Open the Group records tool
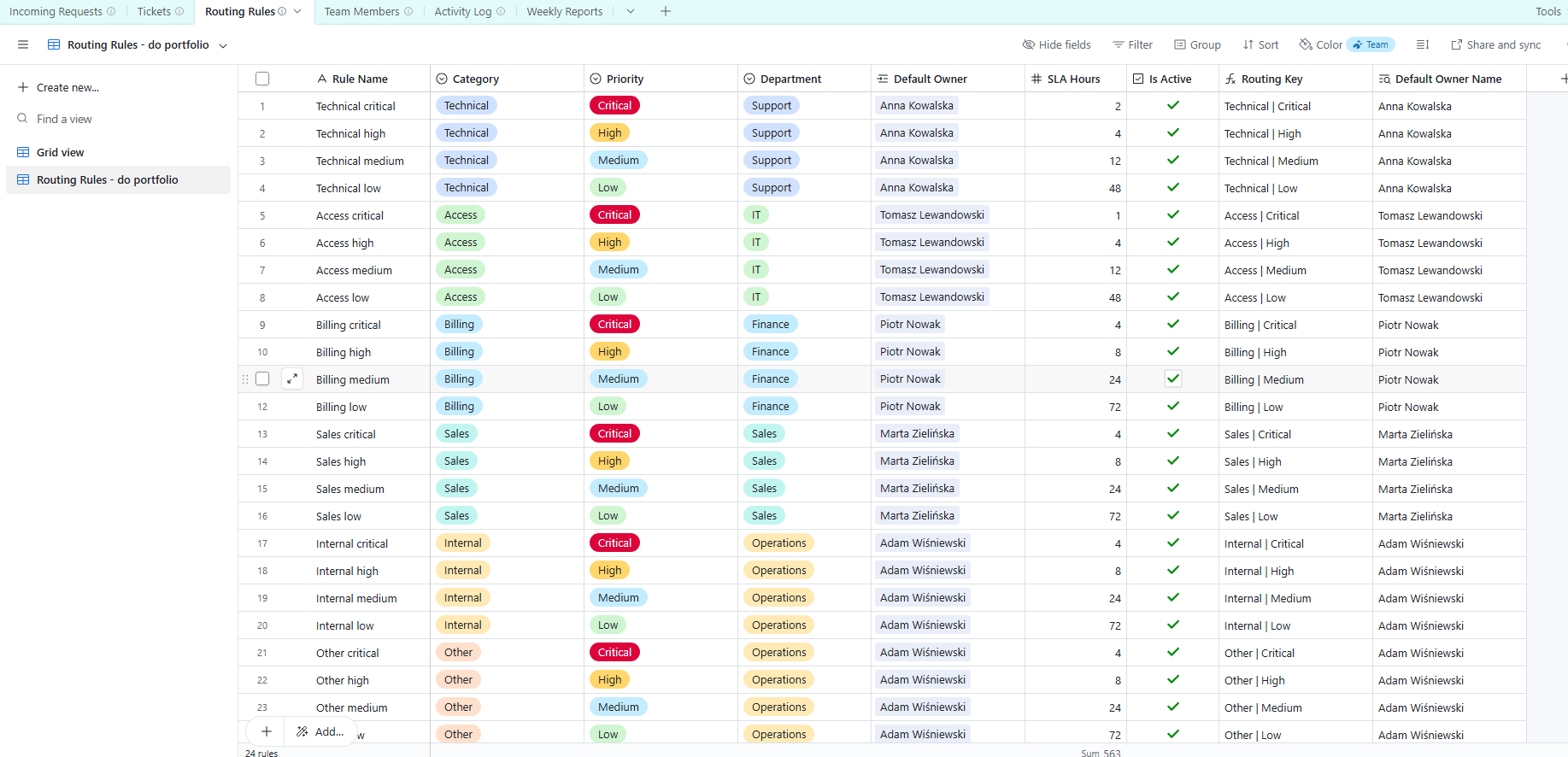 click(x=1197, y=44)
